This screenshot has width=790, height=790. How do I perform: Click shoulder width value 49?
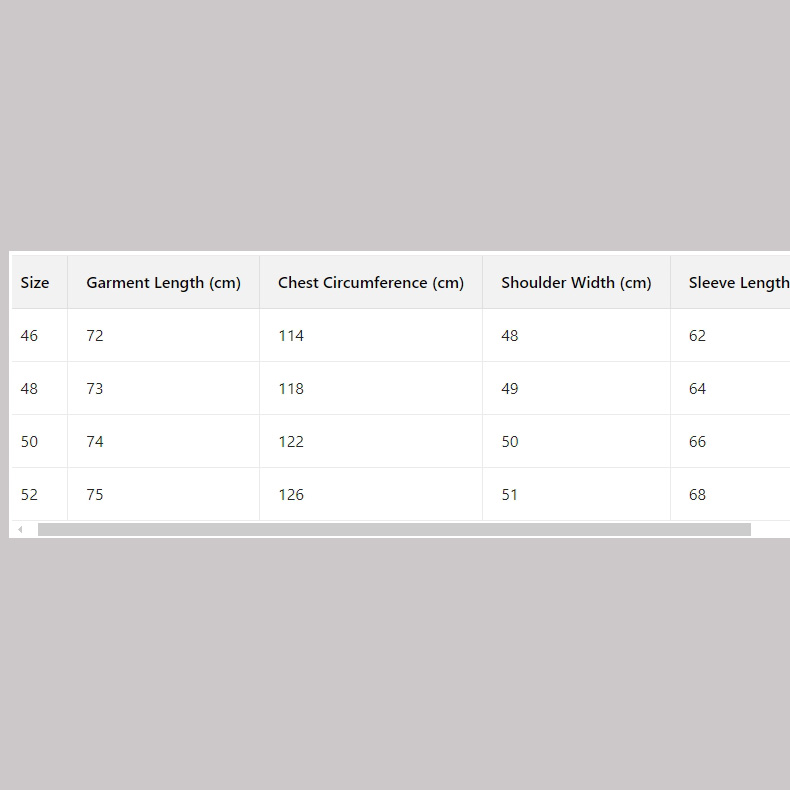point(510,389)
